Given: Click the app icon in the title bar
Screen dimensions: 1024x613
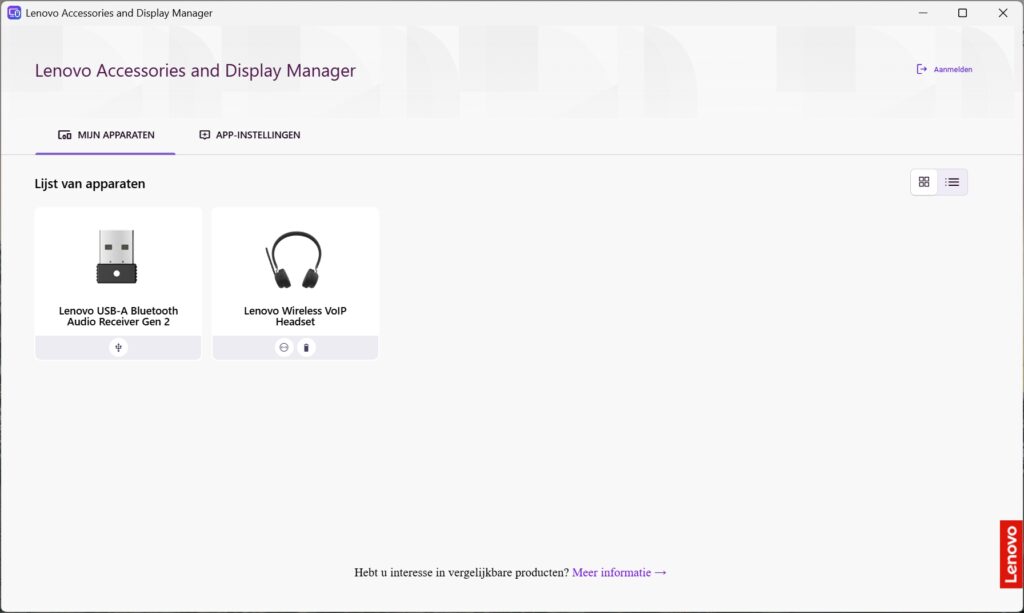Looking at the screenshot, I should tap(14, 13).
